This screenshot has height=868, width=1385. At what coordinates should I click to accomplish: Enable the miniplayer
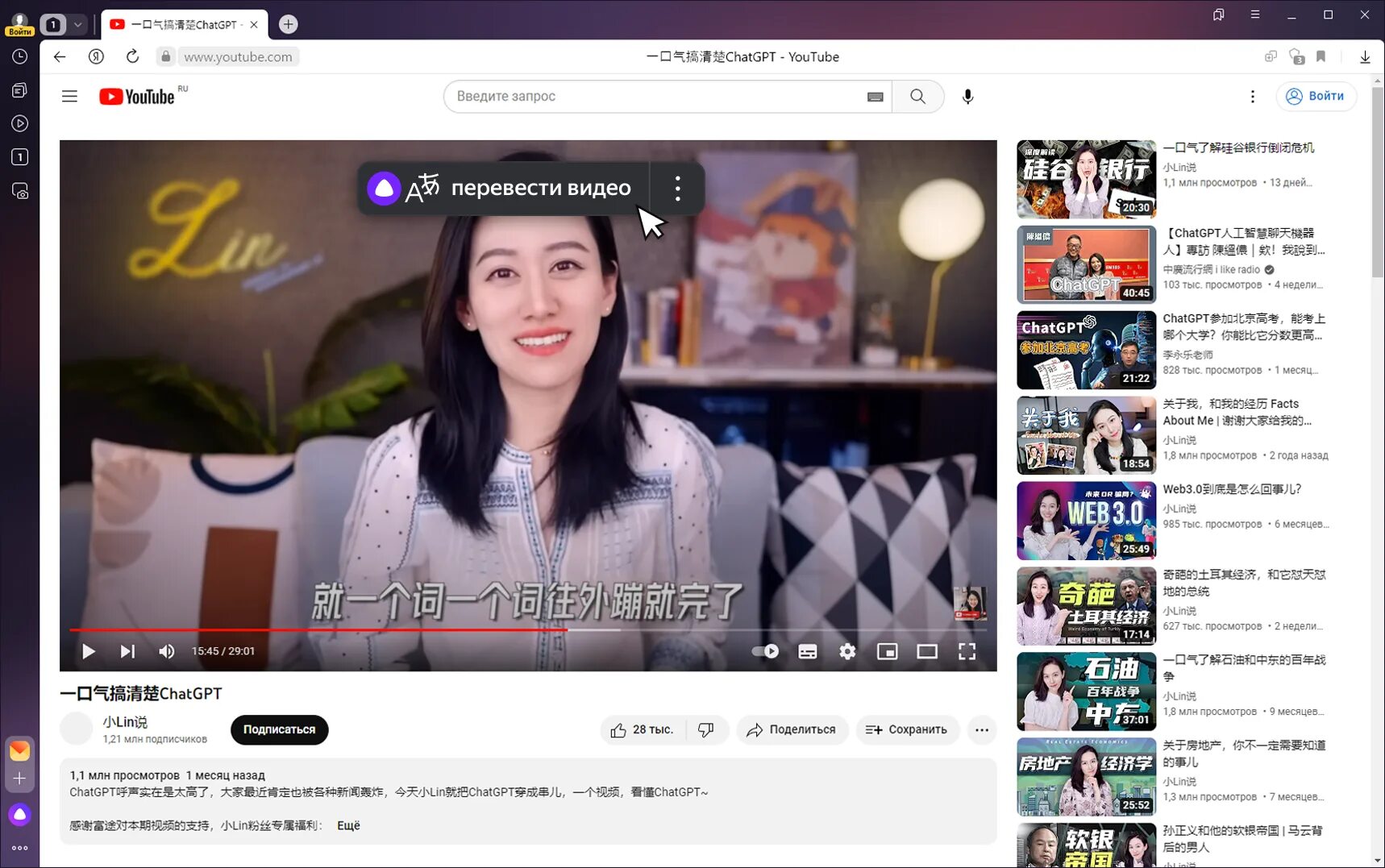(x=888, y=651)
